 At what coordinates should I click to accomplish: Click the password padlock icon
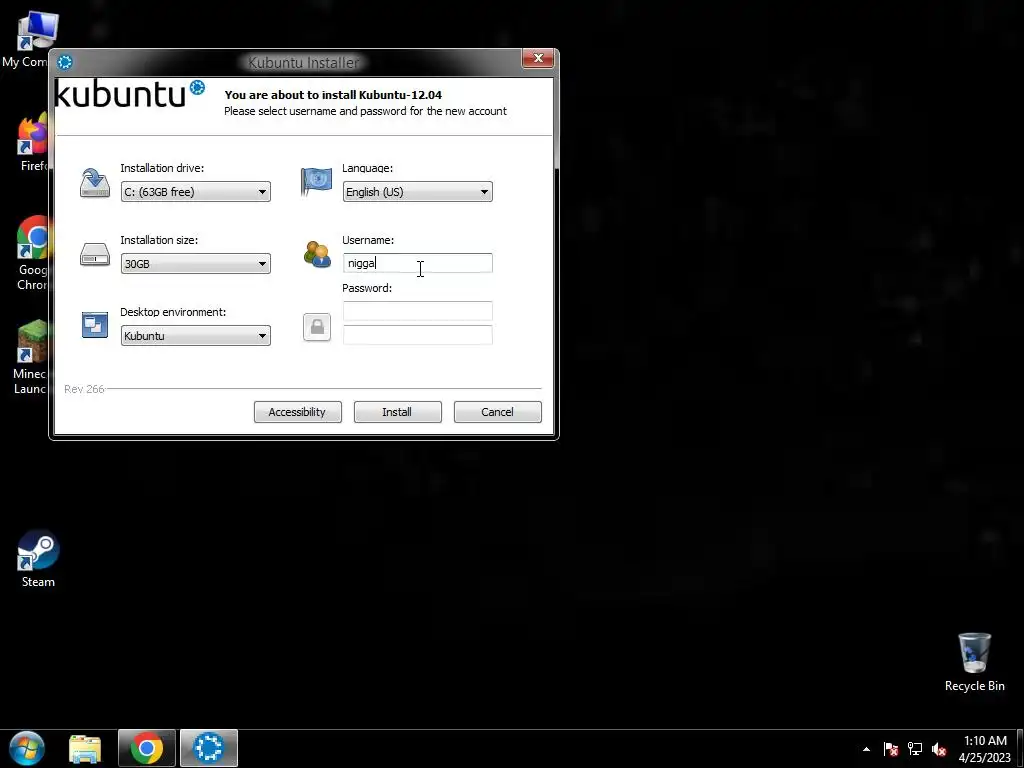[x=317, y=327]
